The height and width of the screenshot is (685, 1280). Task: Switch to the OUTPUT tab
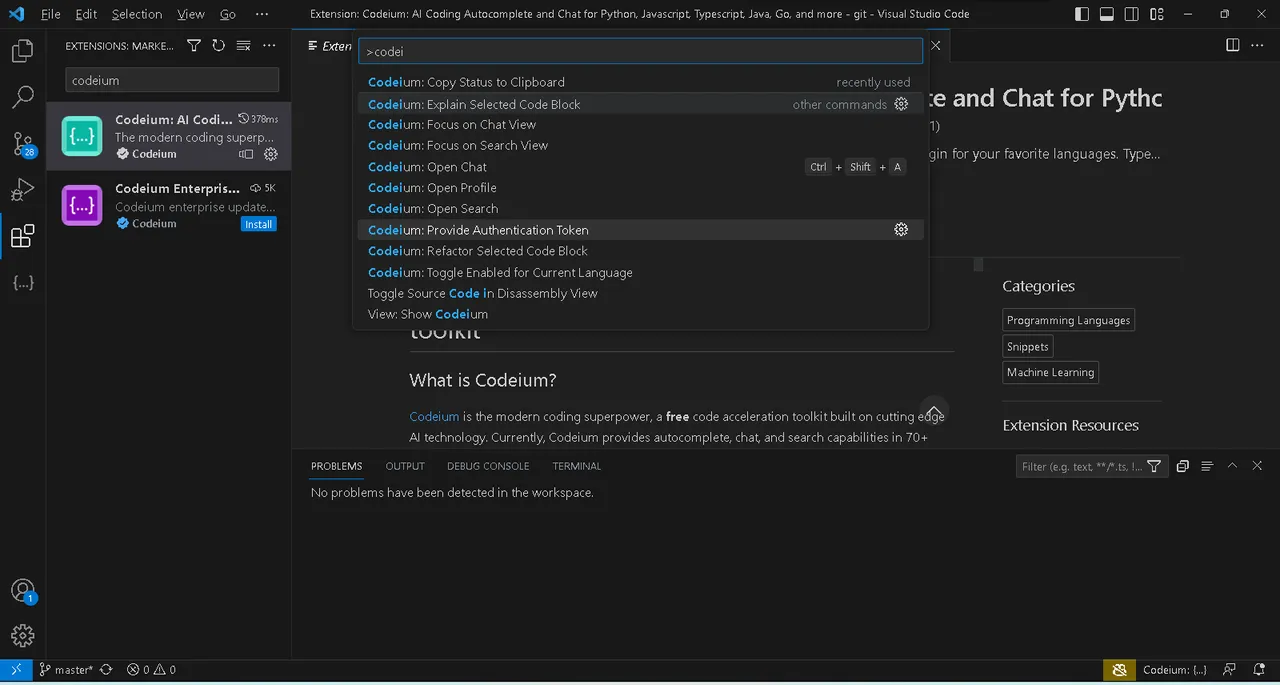tap(405, 466)
